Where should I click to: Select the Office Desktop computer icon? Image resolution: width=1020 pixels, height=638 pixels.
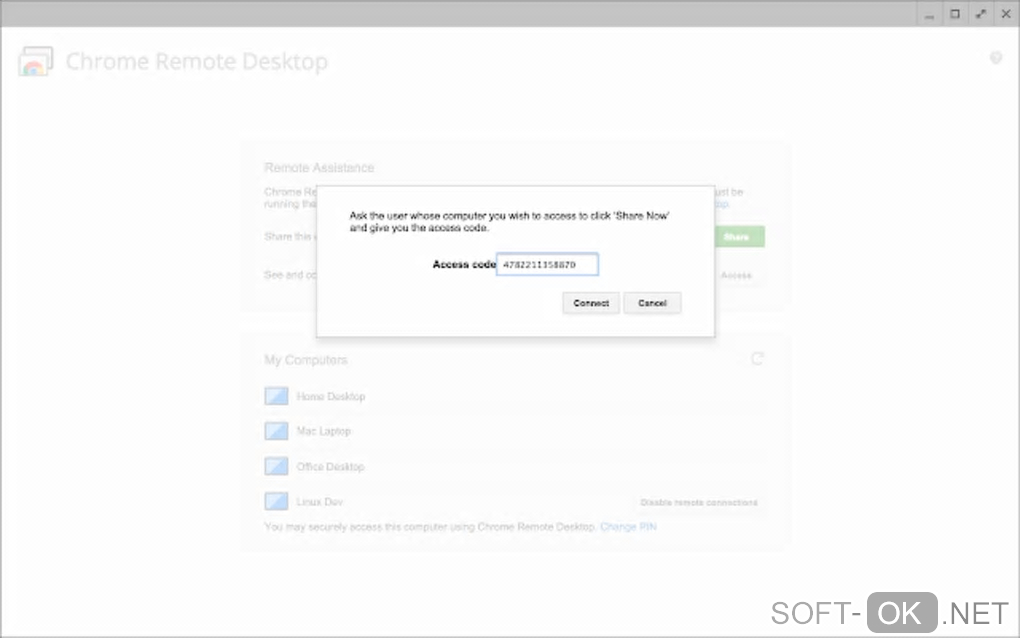tap(276, 466)
